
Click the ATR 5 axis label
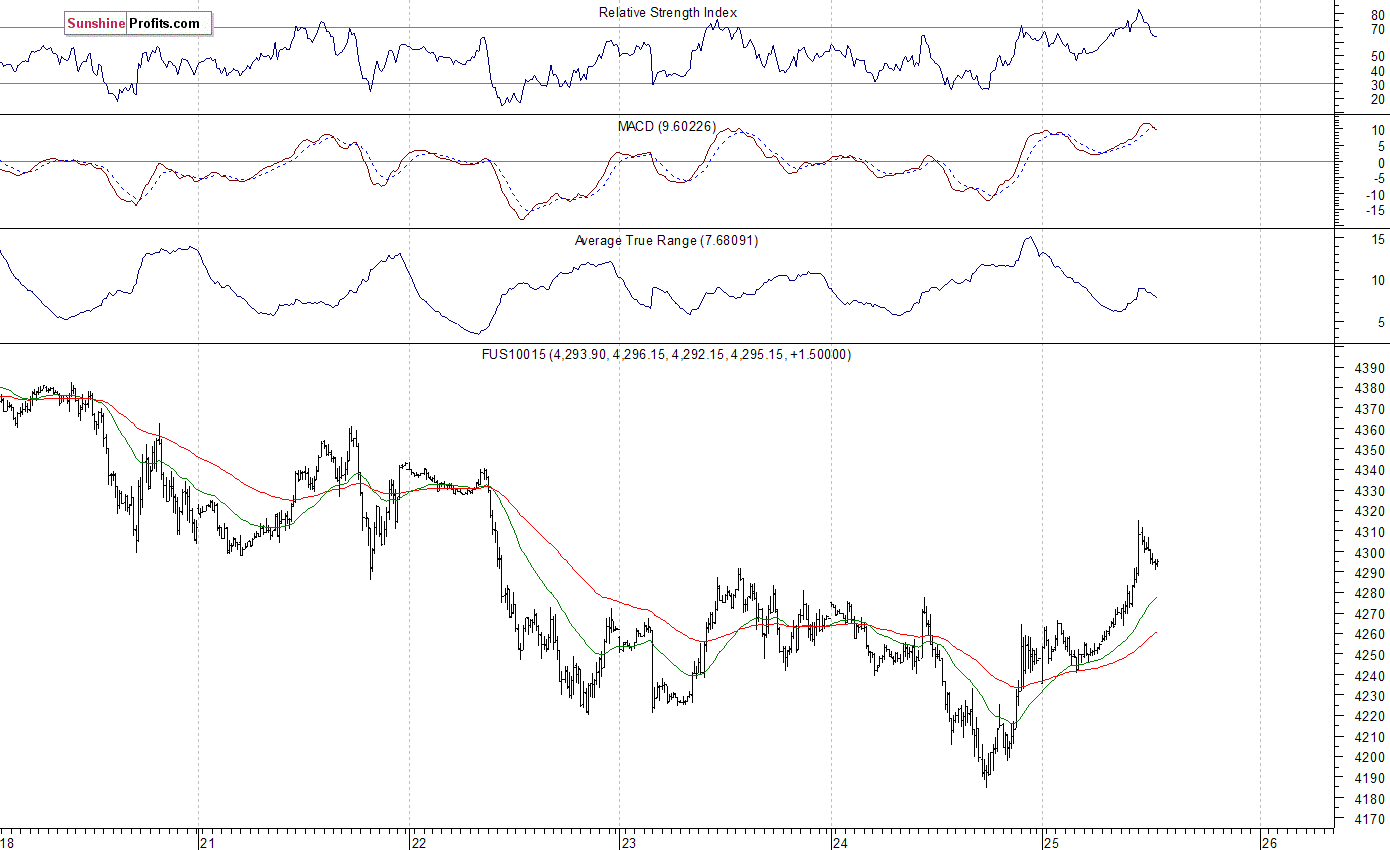1381,322
